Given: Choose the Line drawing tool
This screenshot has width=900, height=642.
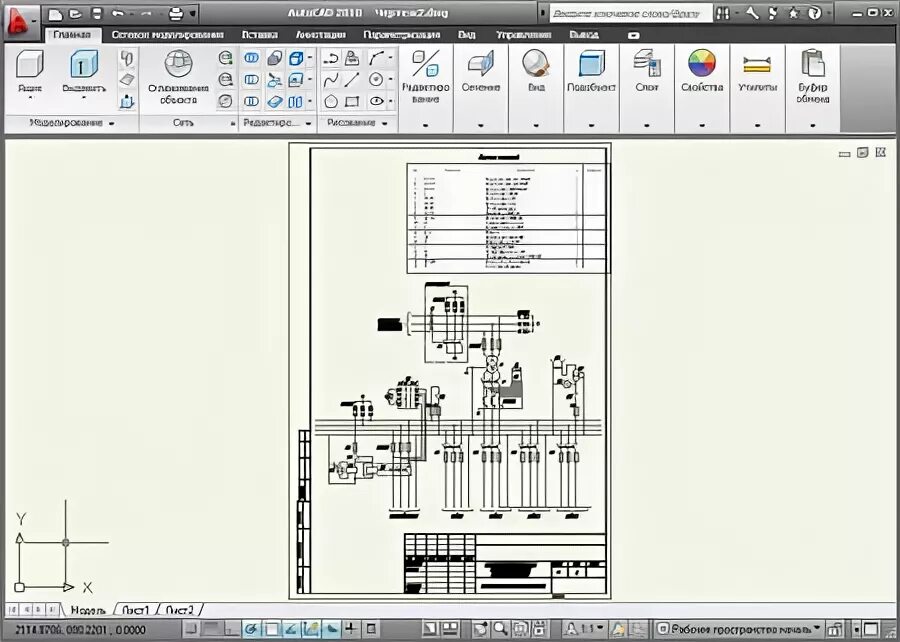Looking at the screenshot, I should pos(352,80).
